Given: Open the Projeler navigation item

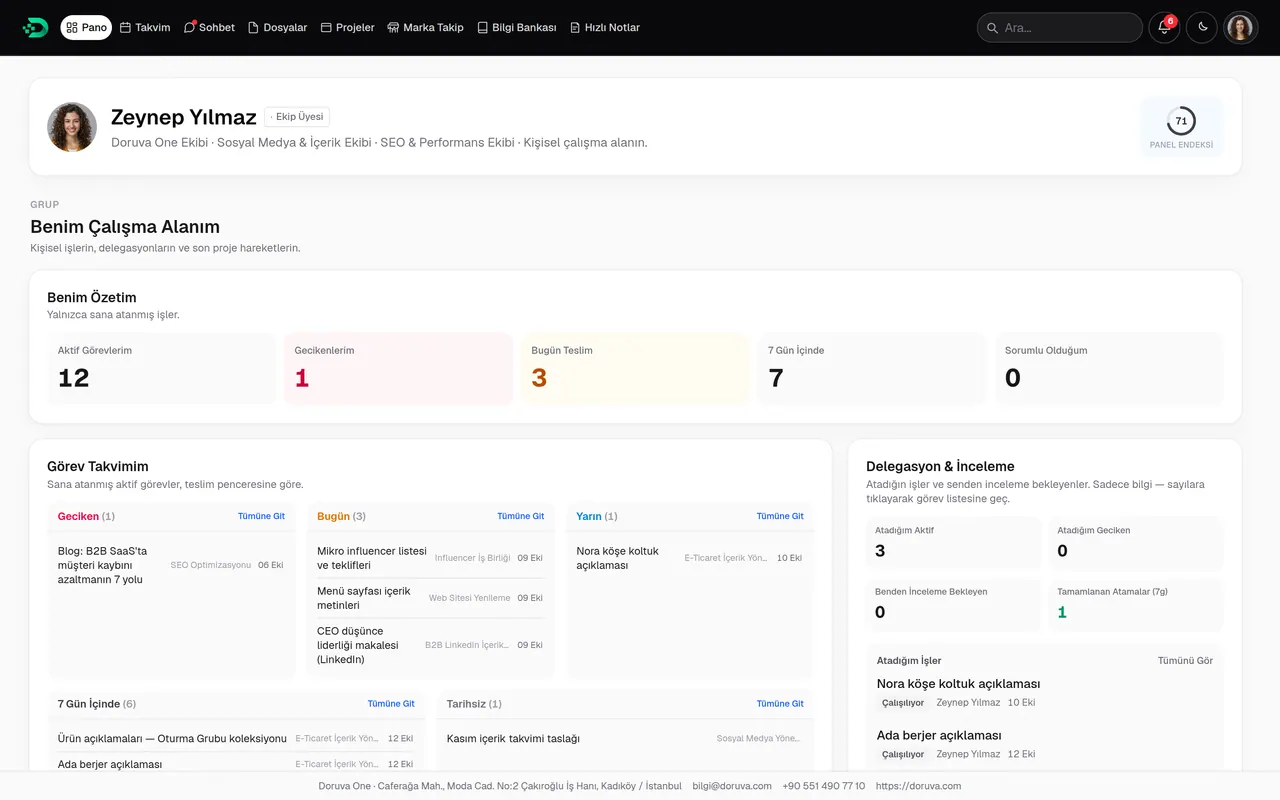Looking at the screenshot, I should 347,28.
